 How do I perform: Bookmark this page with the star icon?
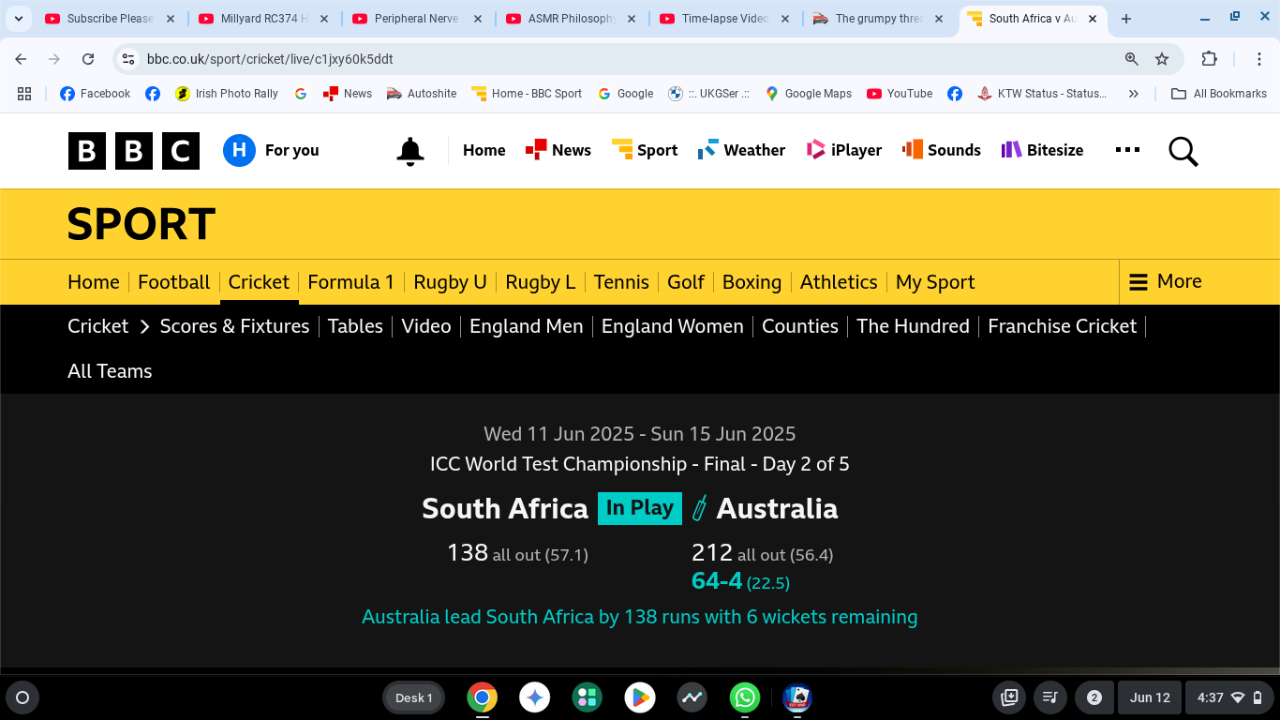pyautogui.click(x=1162, y=59)
